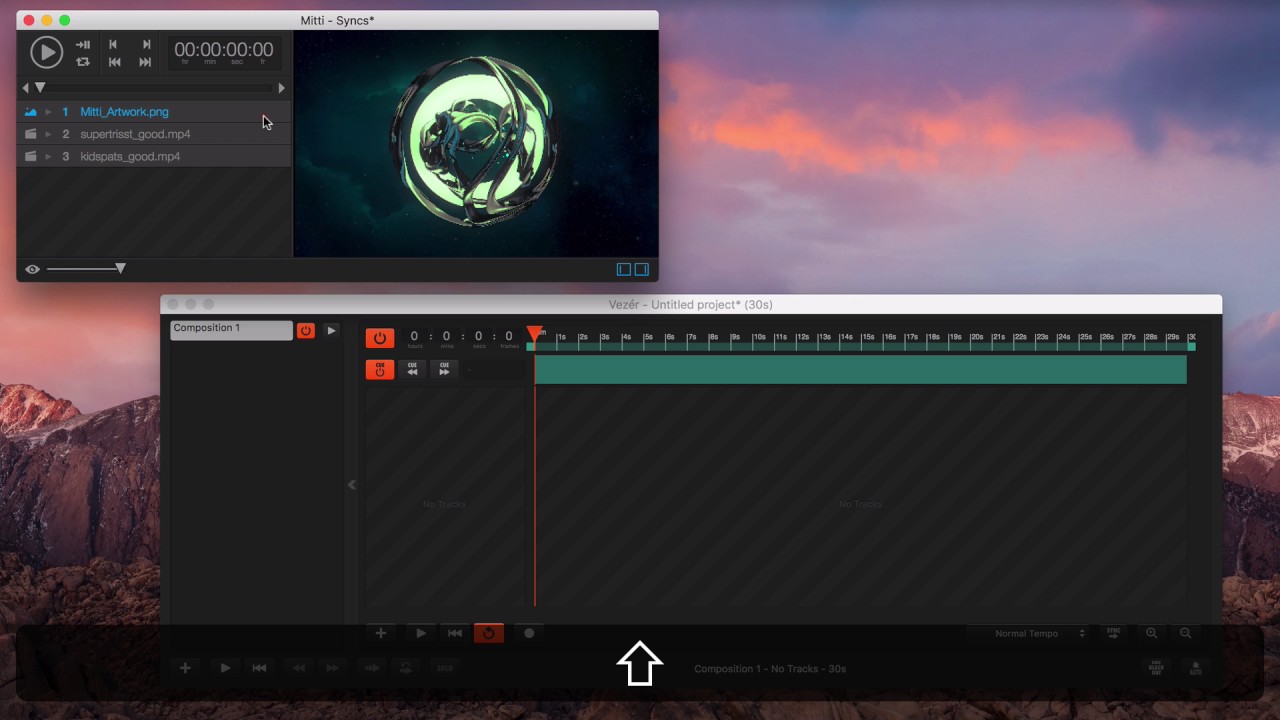Select the Mitti_Artwork.png cue name

124,112
